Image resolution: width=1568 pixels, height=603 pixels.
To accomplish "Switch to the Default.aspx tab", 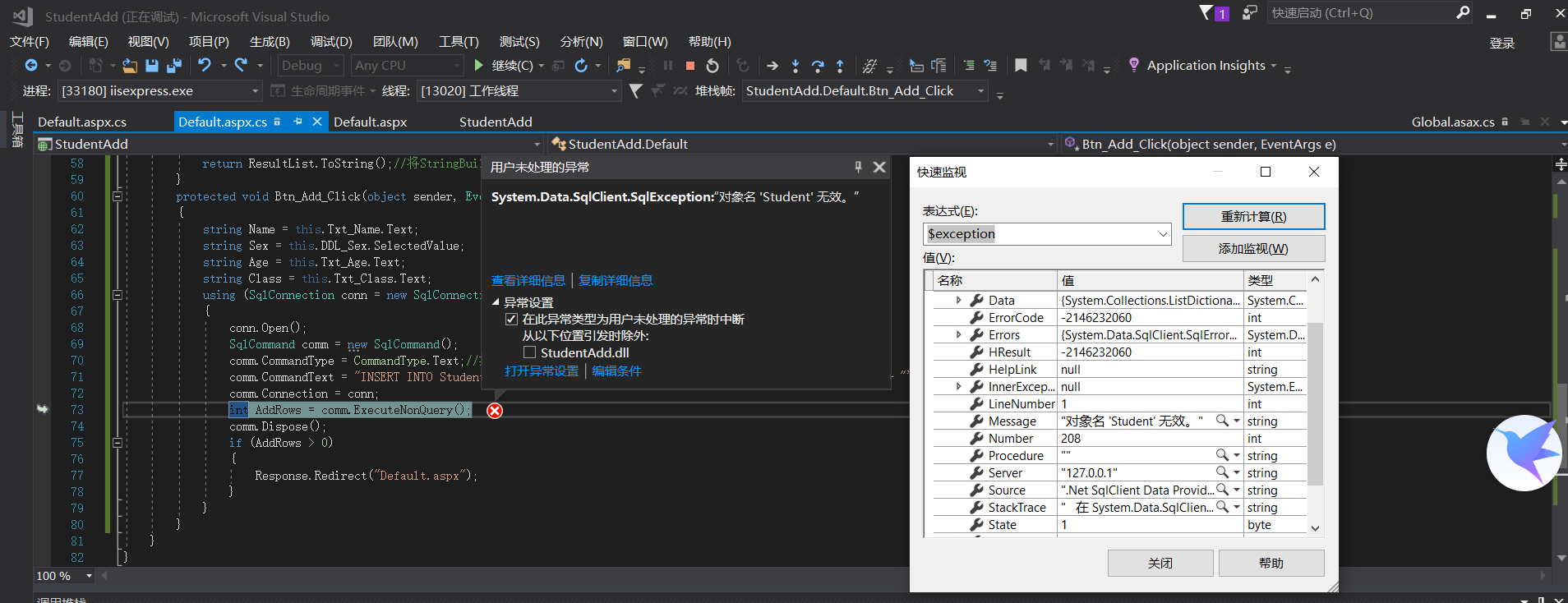I will click(370, 122).
